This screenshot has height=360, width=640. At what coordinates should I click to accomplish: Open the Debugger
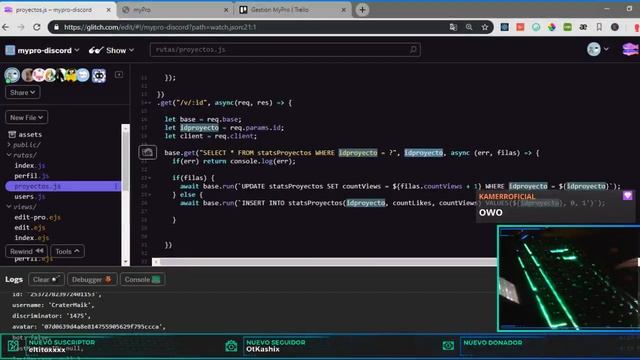click(92, 280)
